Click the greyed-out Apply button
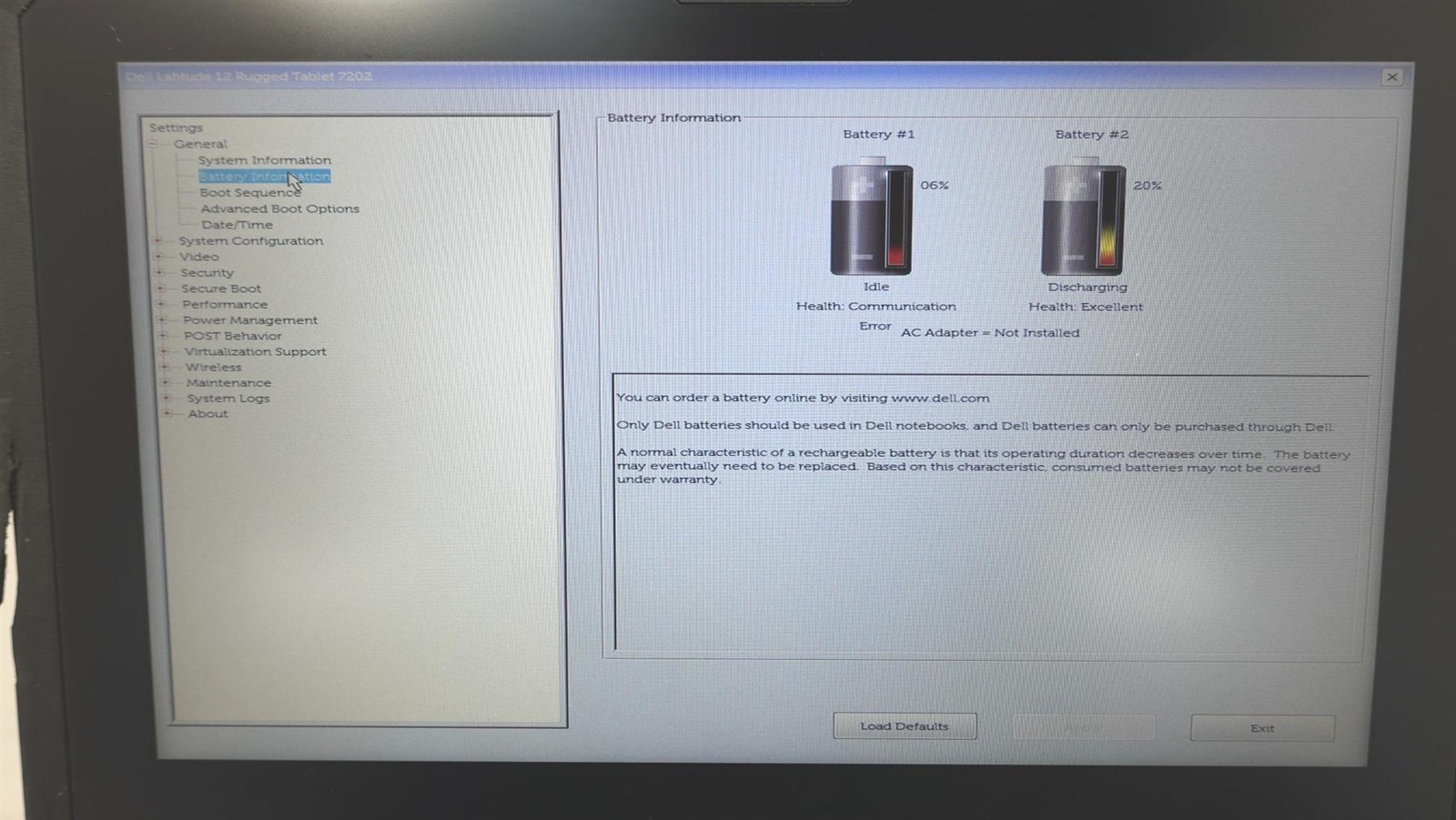Image resolution: width=1456 pixels, height=820 pixels. click(1083, 727)
